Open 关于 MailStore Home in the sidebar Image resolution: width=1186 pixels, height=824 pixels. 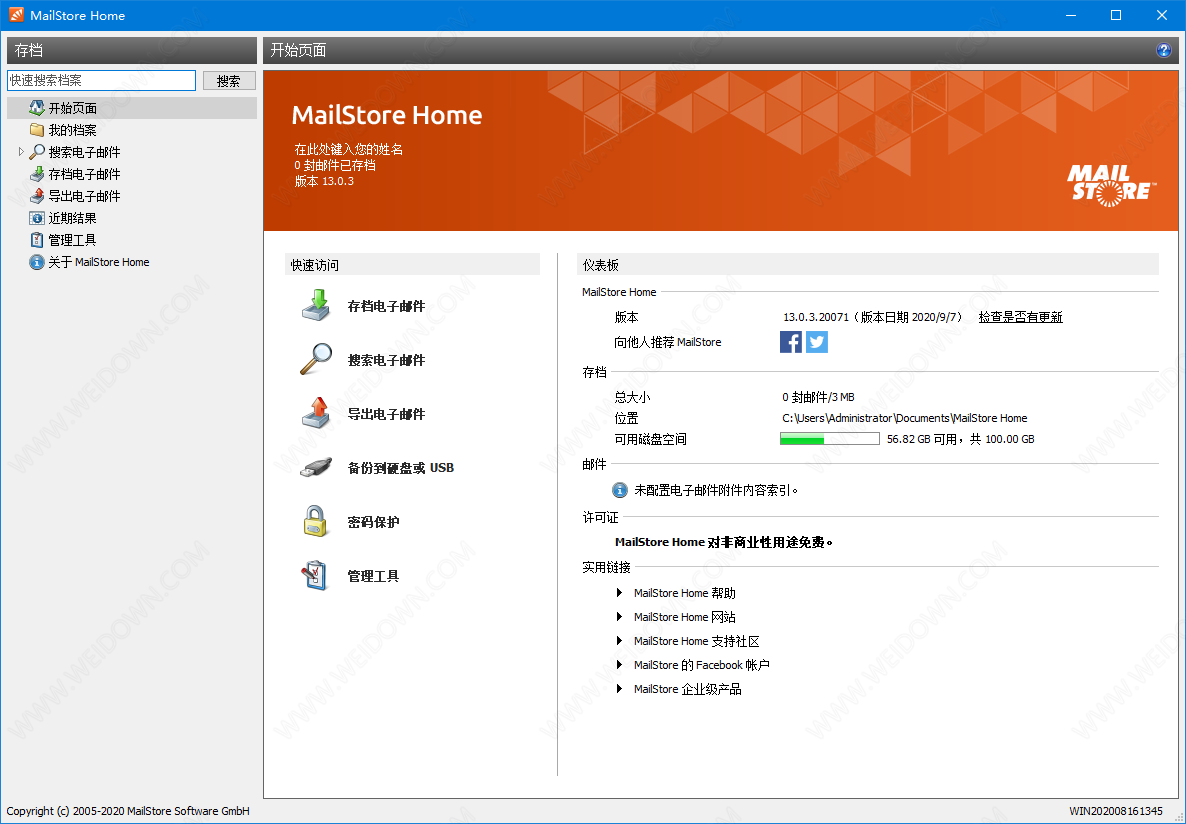coord(99,262)
